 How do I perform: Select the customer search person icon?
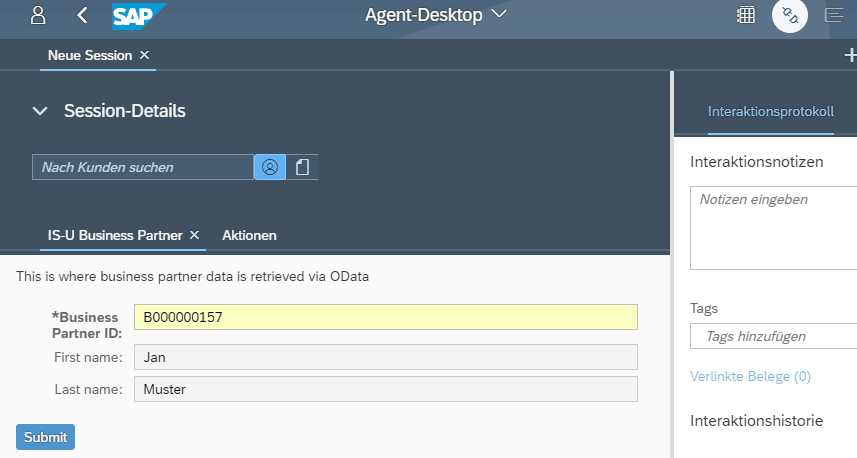click(270, 167)
